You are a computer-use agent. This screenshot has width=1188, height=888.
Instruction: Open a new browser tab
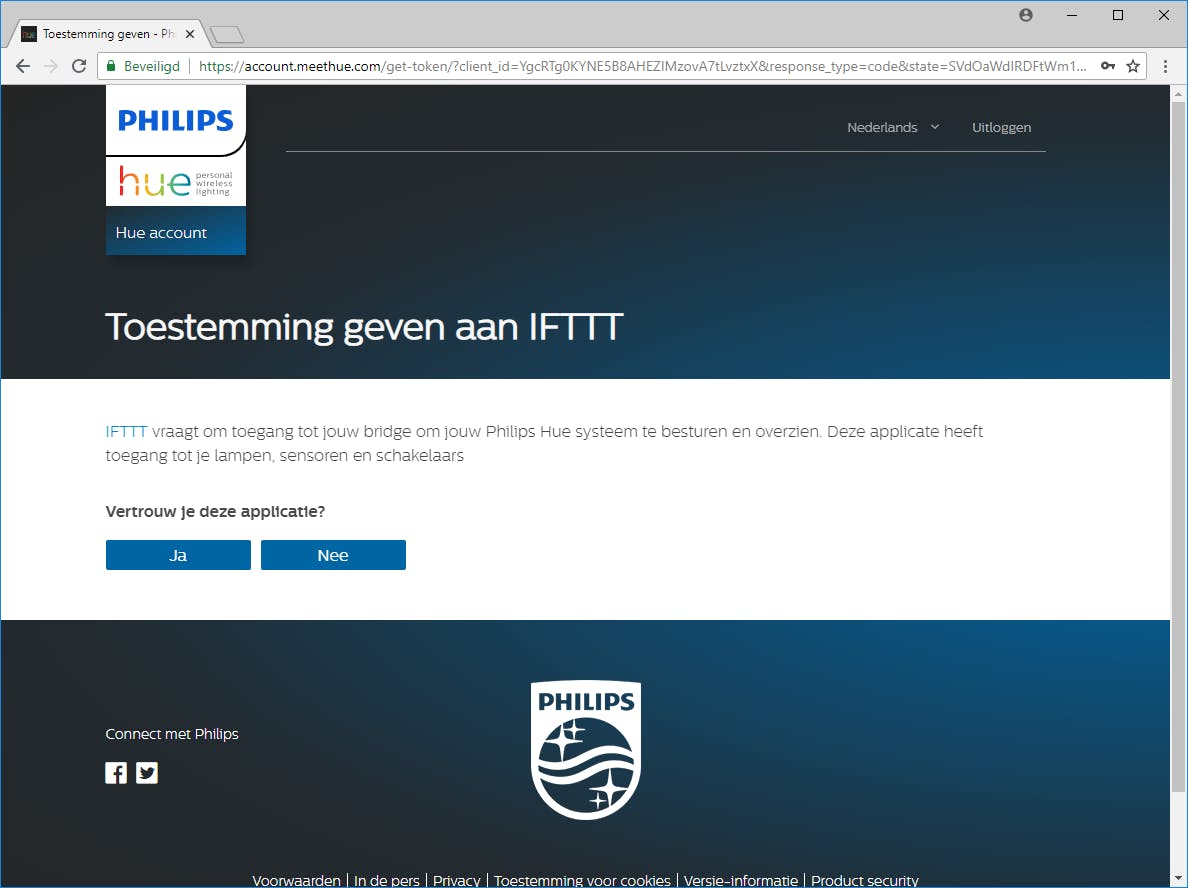tap(227, 34)
